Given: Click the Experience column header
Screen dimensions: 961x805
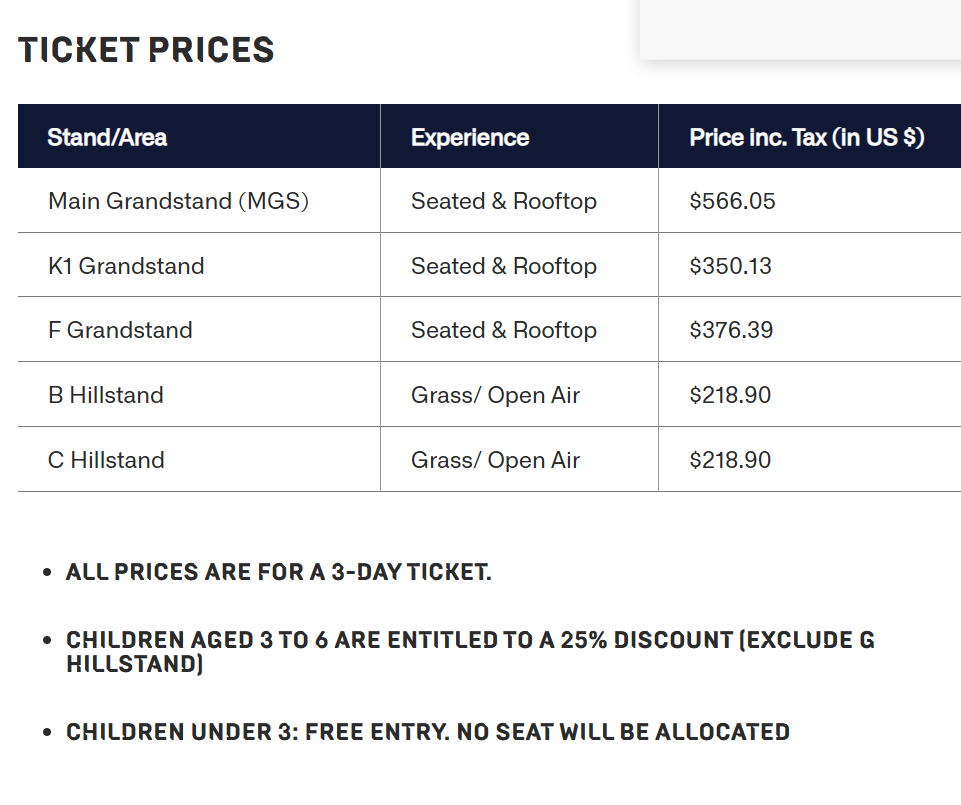Looking at the screenshot, I should point(470,137).
